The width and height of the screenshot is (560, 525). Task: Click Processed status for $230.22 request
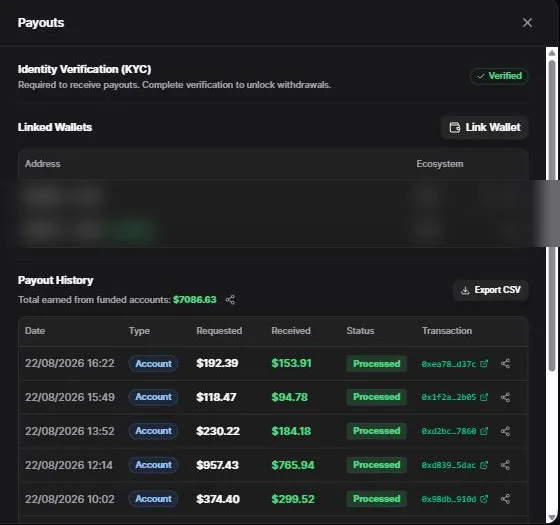pos(376,431)
